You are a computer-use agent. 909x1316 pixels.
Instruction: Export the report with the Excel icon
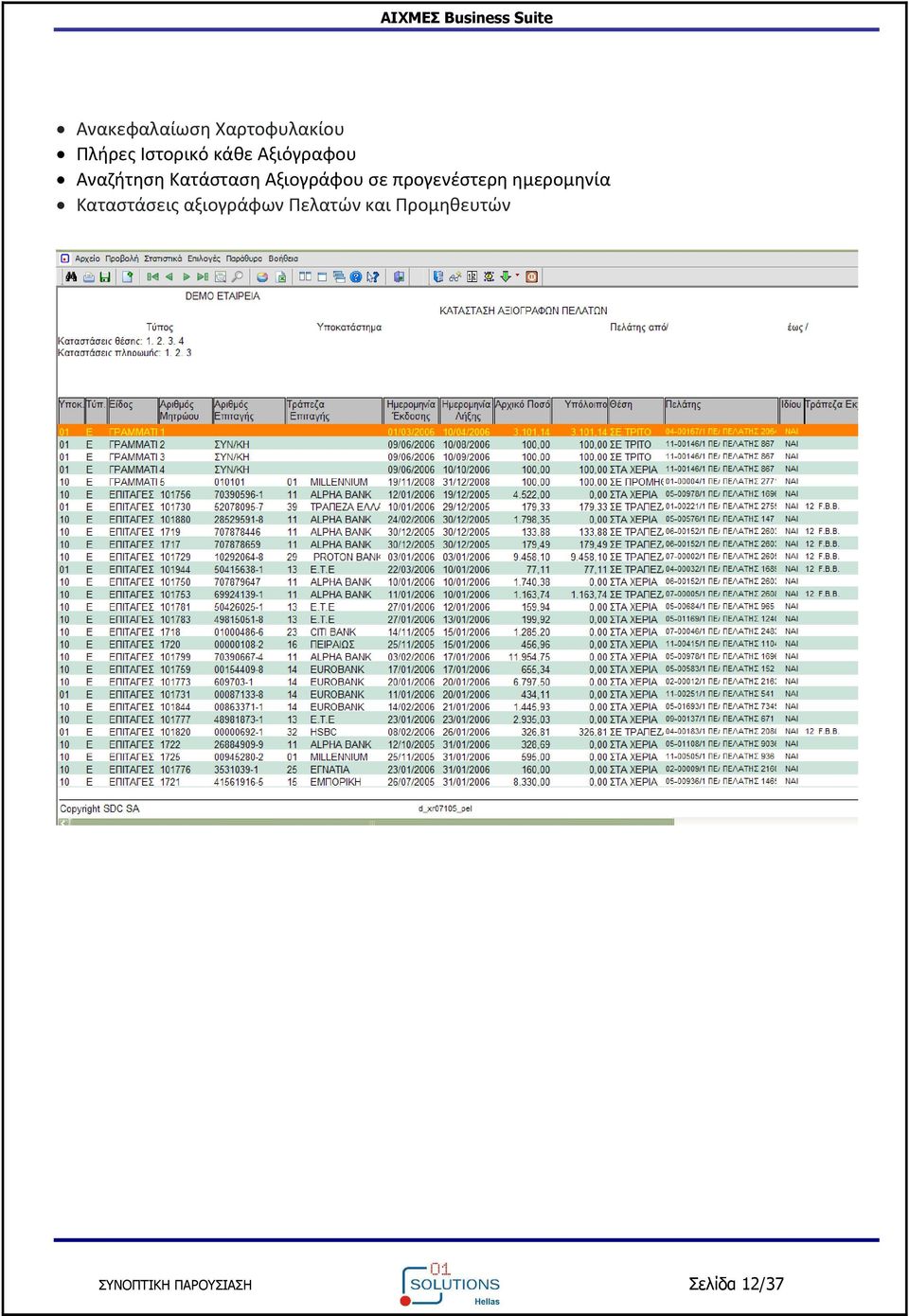pyautogui.click(x=280, y=277)
